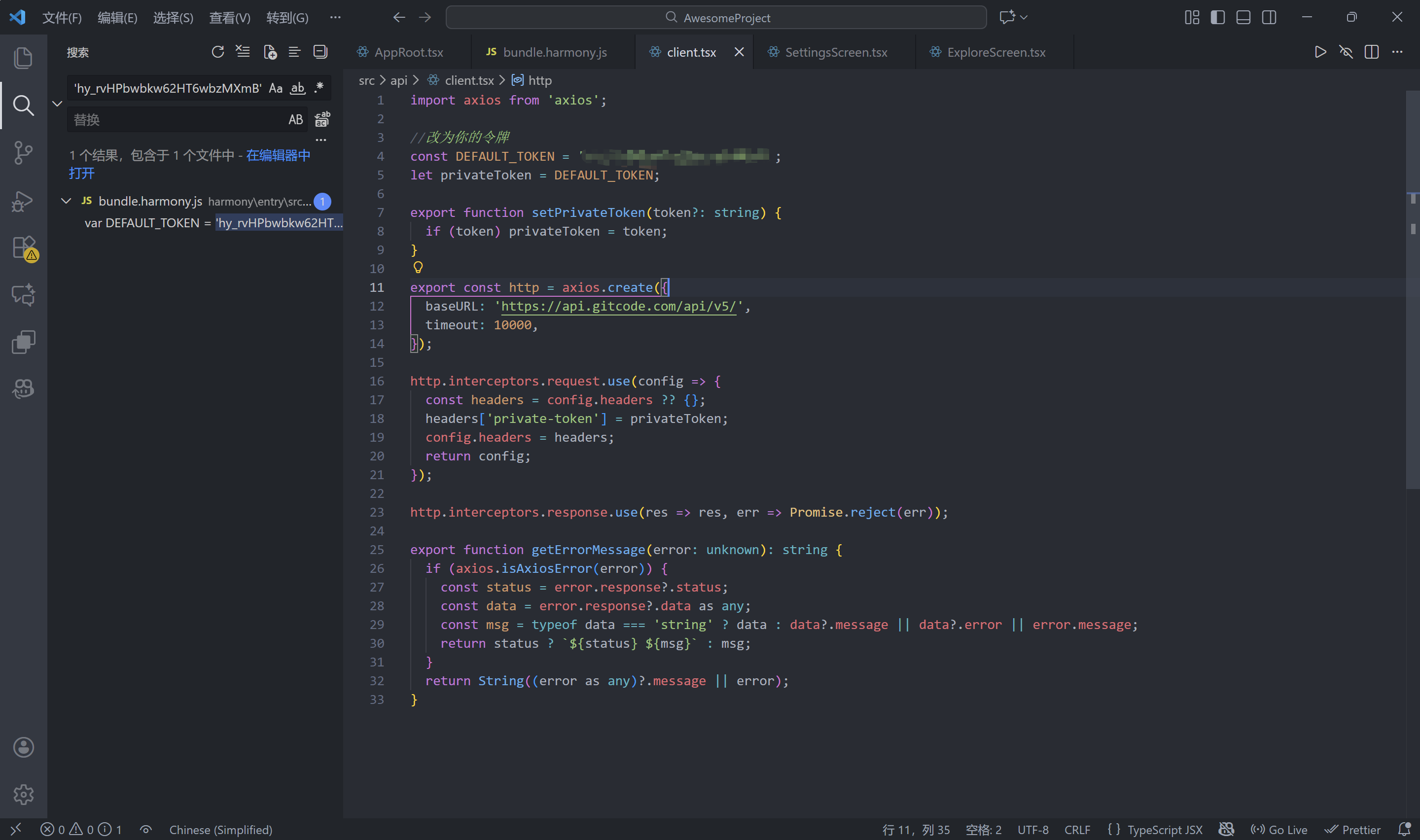This screenshot has width=1420, height=840.
Task: Open the Run and Debug view
Action: tap(23, 201)
